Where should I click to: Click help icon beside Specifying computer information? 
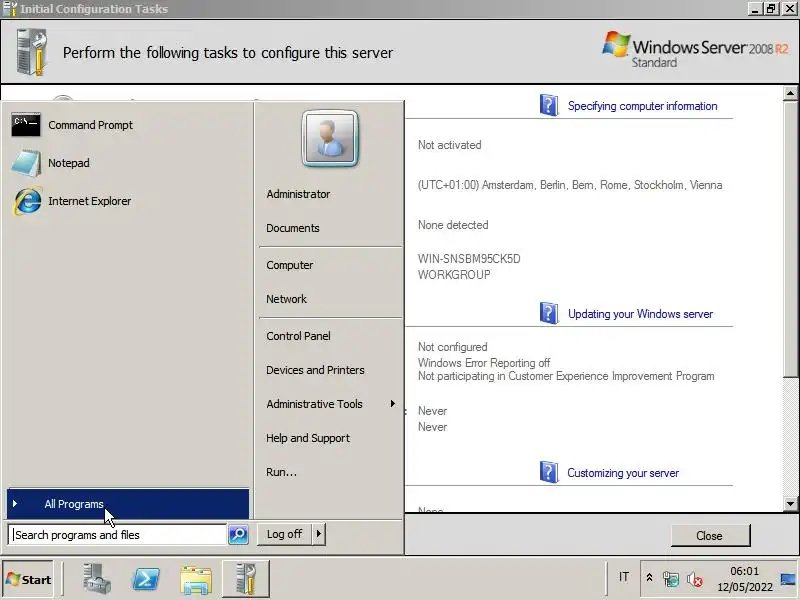click(x=548, y=105)
